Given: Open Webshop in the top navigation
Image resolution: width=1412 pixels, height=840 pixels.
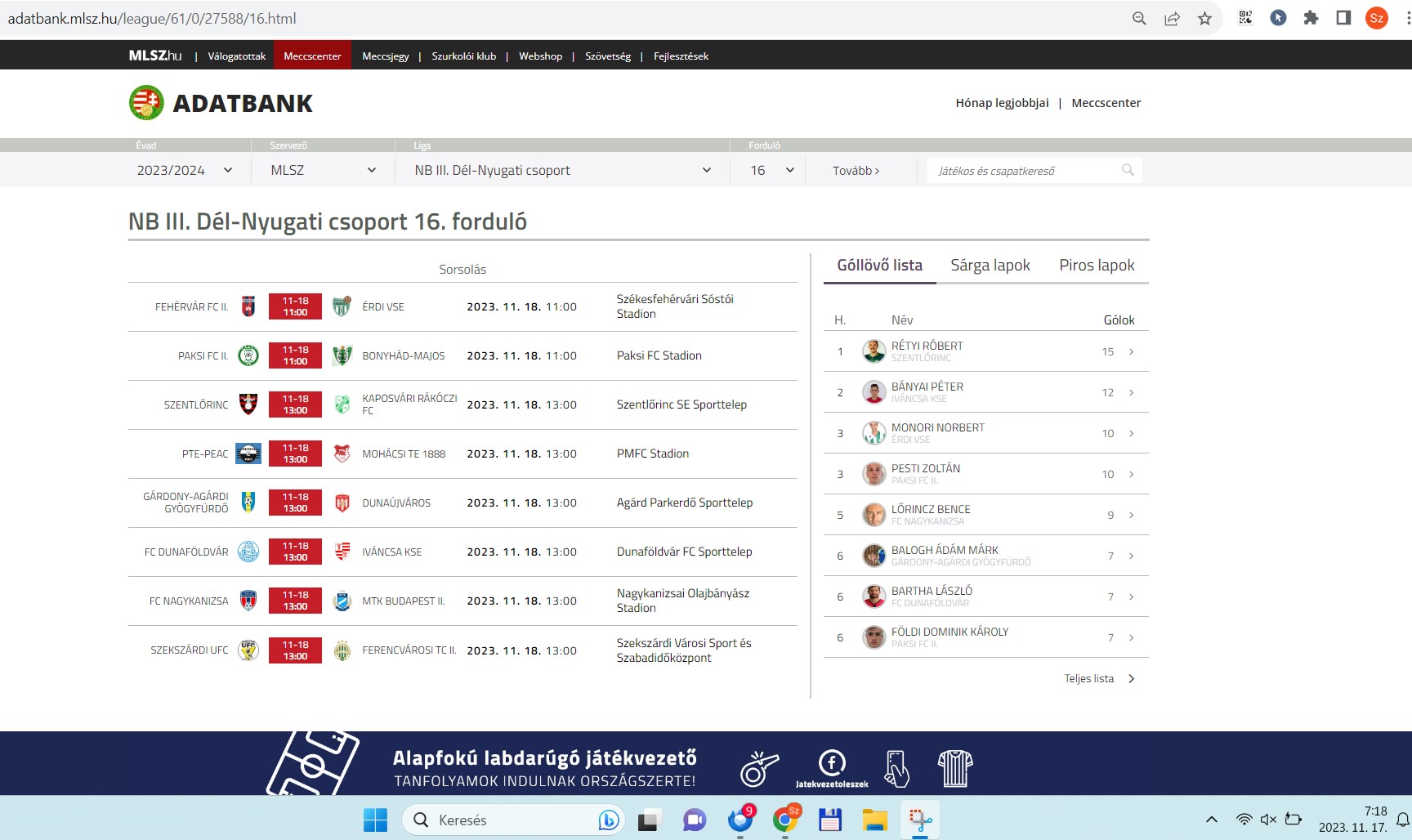Looking at the screenshot, I should 540,56.
